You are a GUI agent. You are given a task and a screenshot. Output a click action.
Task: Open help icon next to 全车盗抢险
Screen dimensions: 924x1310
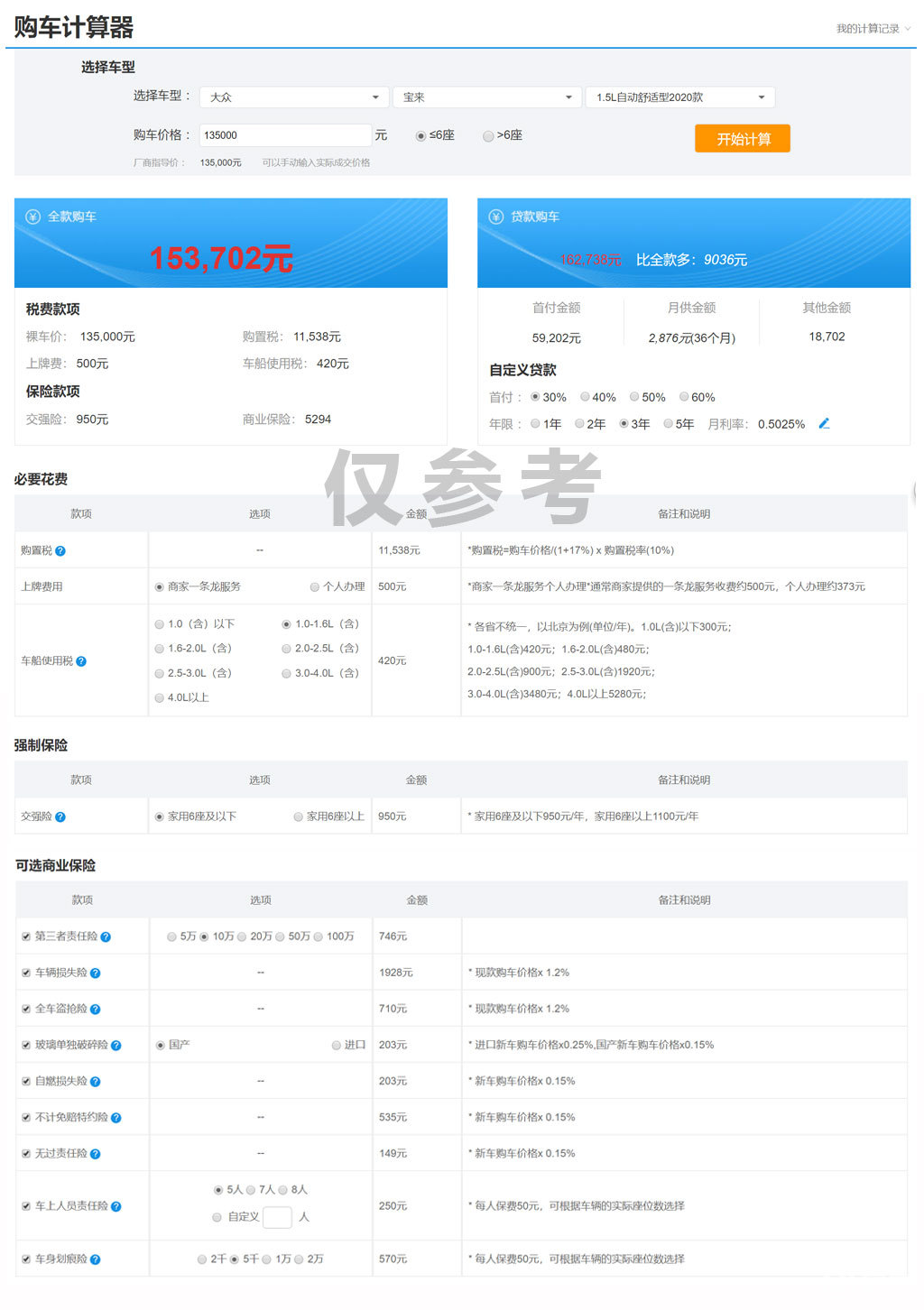[x=96, y=1009]
